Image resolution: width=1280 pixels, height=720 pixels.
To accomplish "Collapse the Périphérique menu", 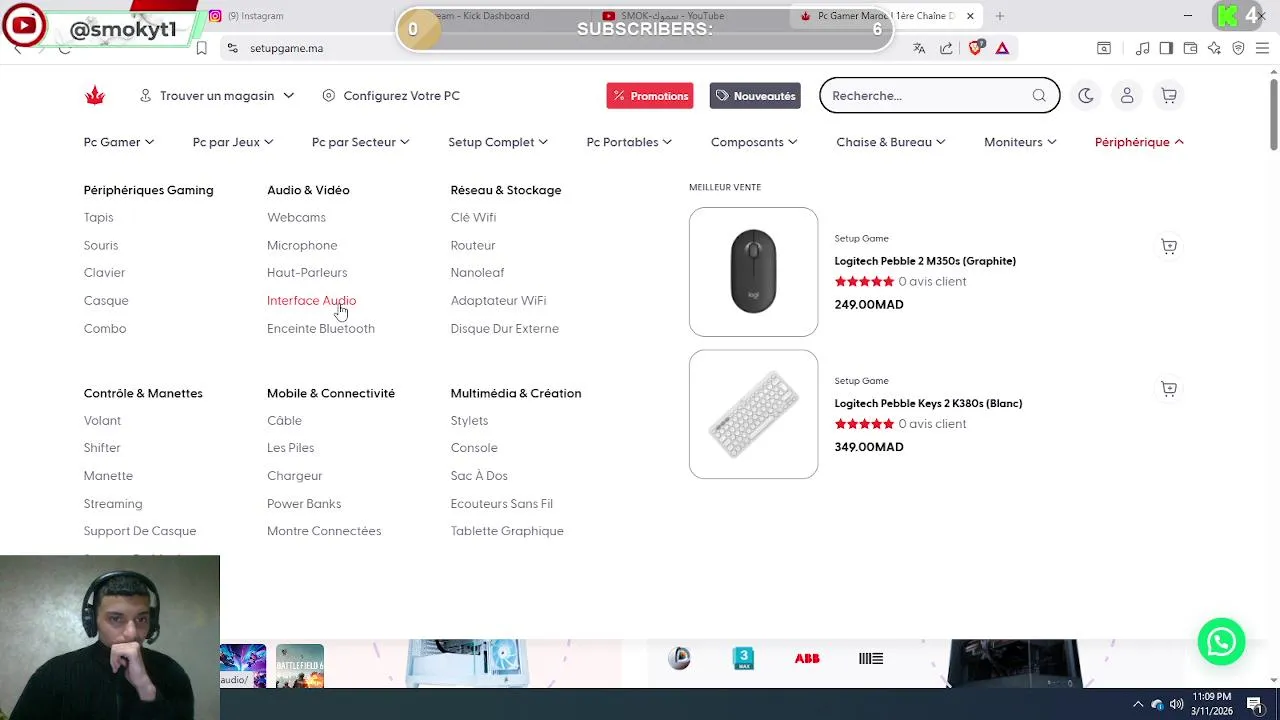I will click(x=1139, y=142).
